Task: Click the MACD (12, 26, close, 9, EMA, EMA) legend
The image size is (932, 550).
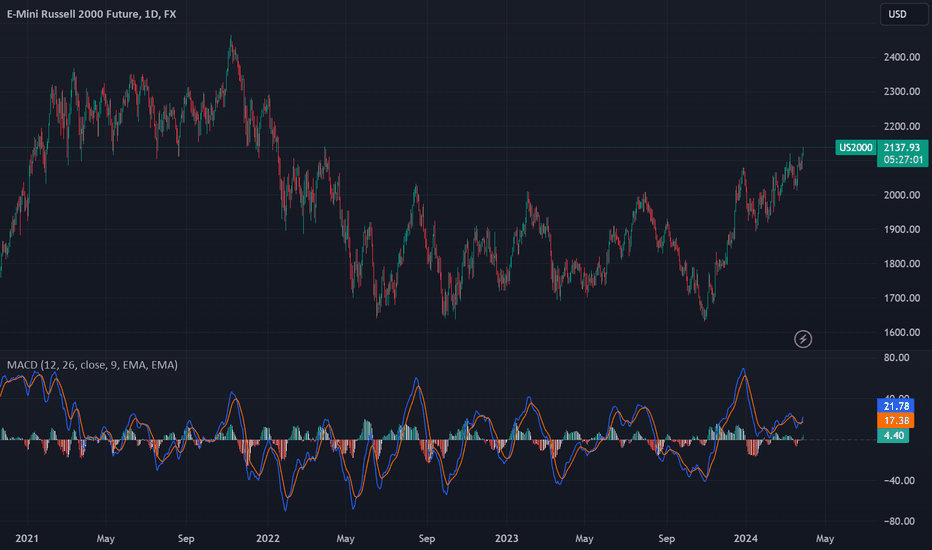Action: click(x=92, y=364)
